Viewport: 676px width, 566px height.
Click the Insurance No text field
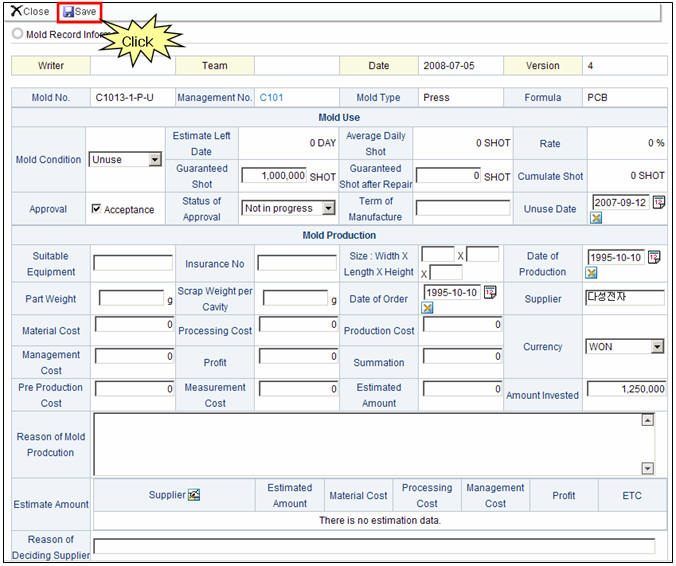click(x=296, y=263)
